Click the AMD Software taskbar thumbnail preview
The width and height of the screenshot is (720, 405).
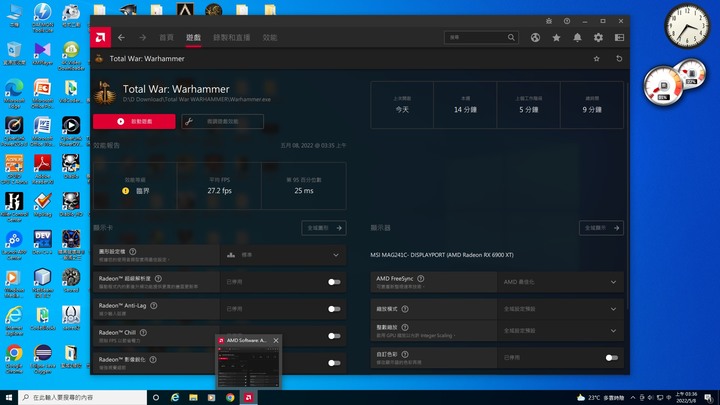(x=248, y=367)
